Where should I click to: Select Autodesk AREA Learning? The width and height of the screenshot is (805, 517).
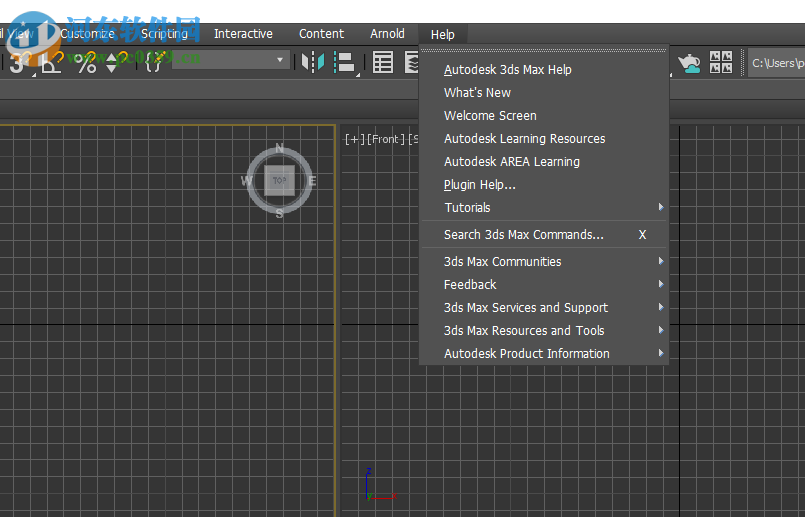coord(544,162)
